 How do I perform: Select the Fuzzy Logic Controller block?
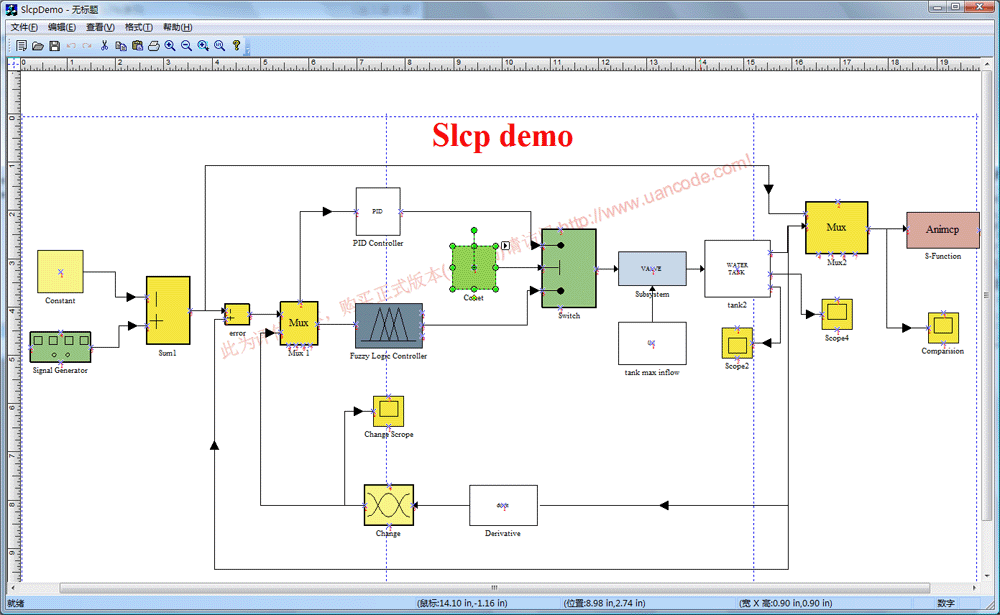pyautogui.click(x=388, y=326)
